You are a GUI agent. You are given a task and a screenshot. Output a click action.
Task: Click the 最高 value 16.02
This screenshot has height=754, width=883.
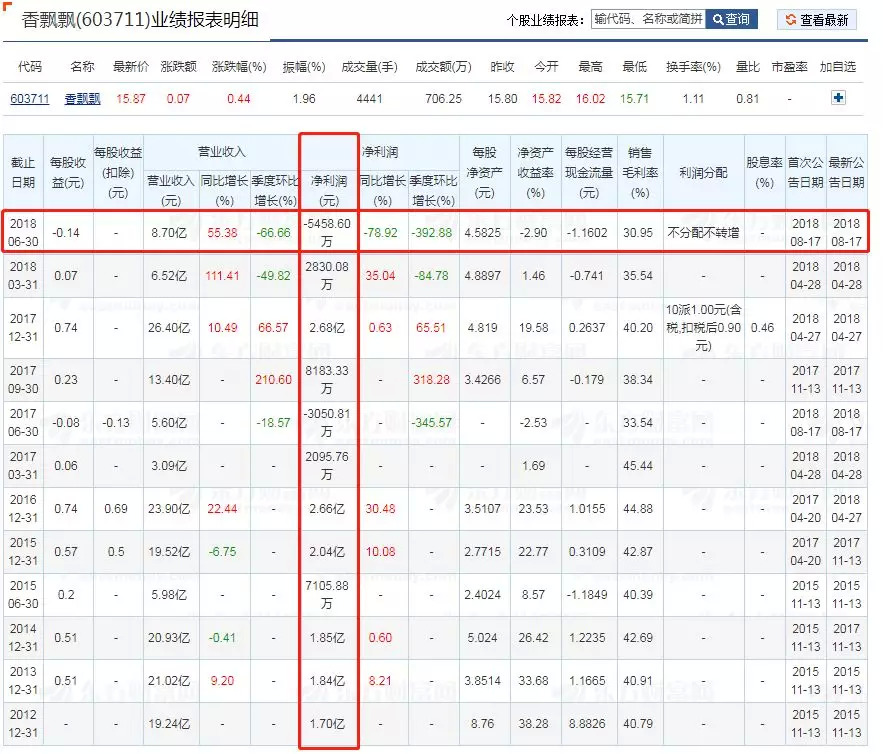[590, 99]
